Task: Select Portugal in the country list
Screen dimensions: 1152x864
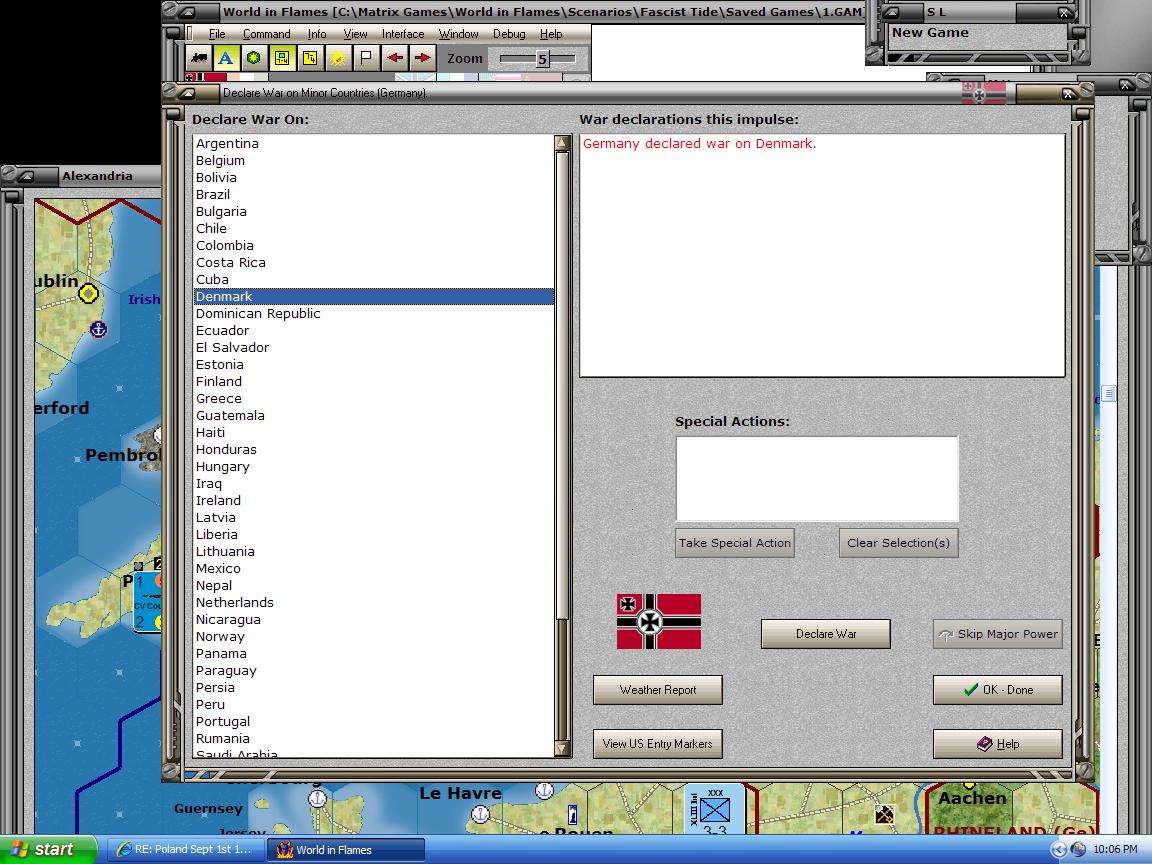Action: (373, 721)
